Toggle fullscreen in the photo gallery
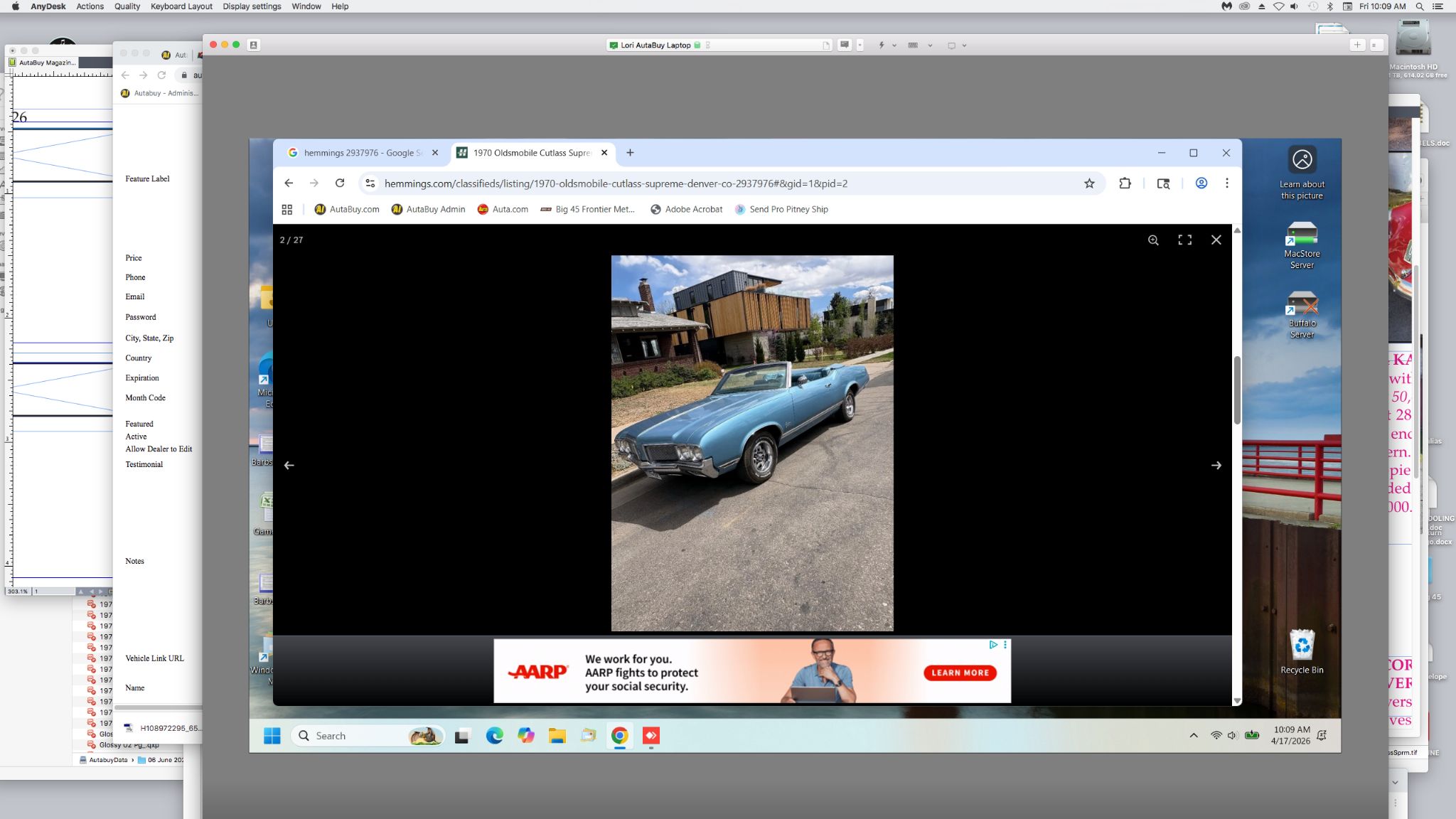1456x819 pixels. point(1184,240)
